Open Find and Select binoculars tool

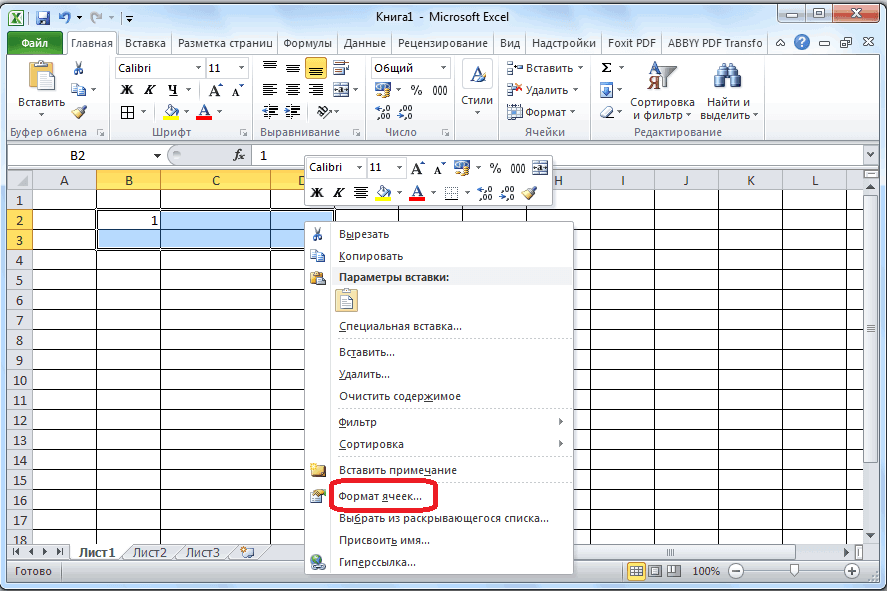click(727, 90)
